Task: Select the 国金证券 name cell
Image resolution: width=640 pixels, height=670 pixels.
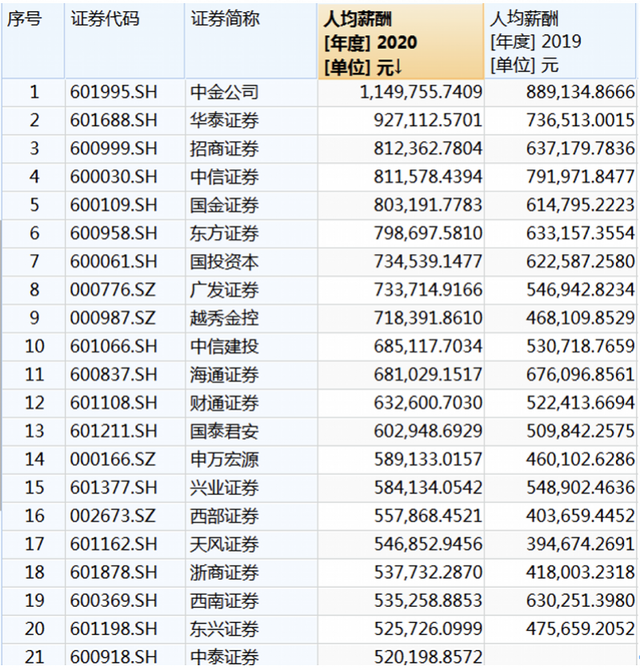Action: (251, 205)
